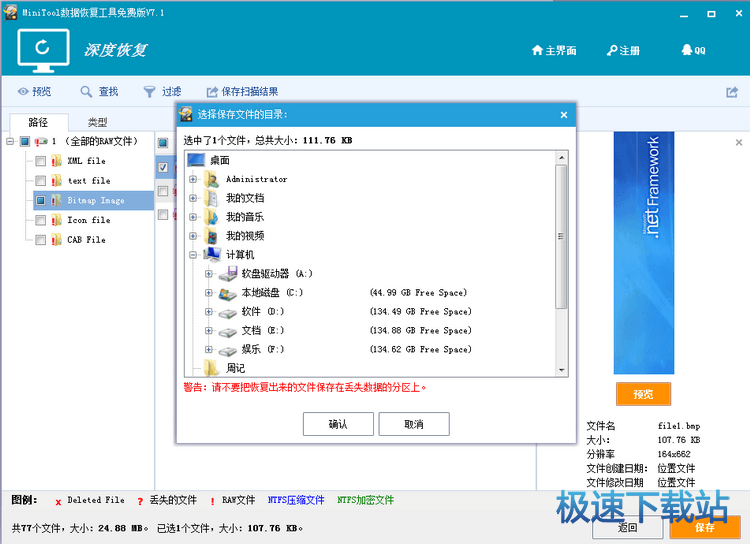The height and width of the screenshot is (544, 750).
Task: Click the back (返回) button
Action: tap(628, 527)
